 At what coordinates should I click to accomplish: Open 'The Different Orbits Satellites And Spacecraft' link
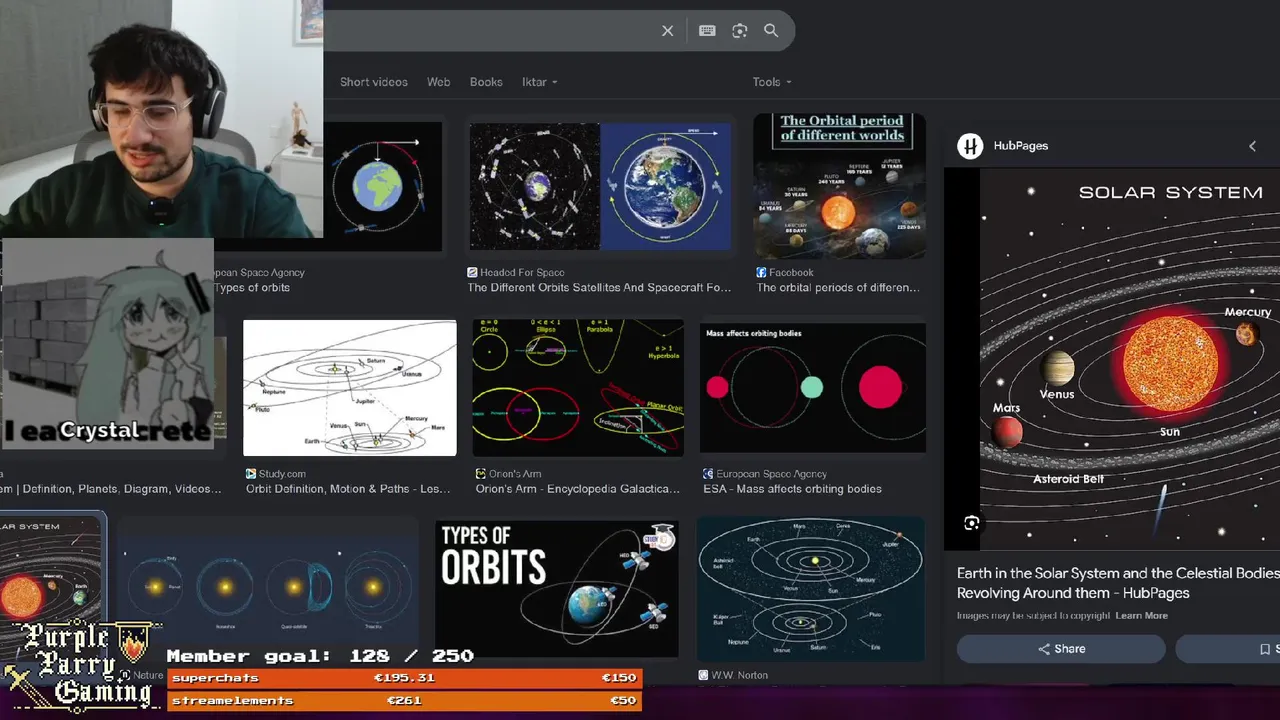599,288
